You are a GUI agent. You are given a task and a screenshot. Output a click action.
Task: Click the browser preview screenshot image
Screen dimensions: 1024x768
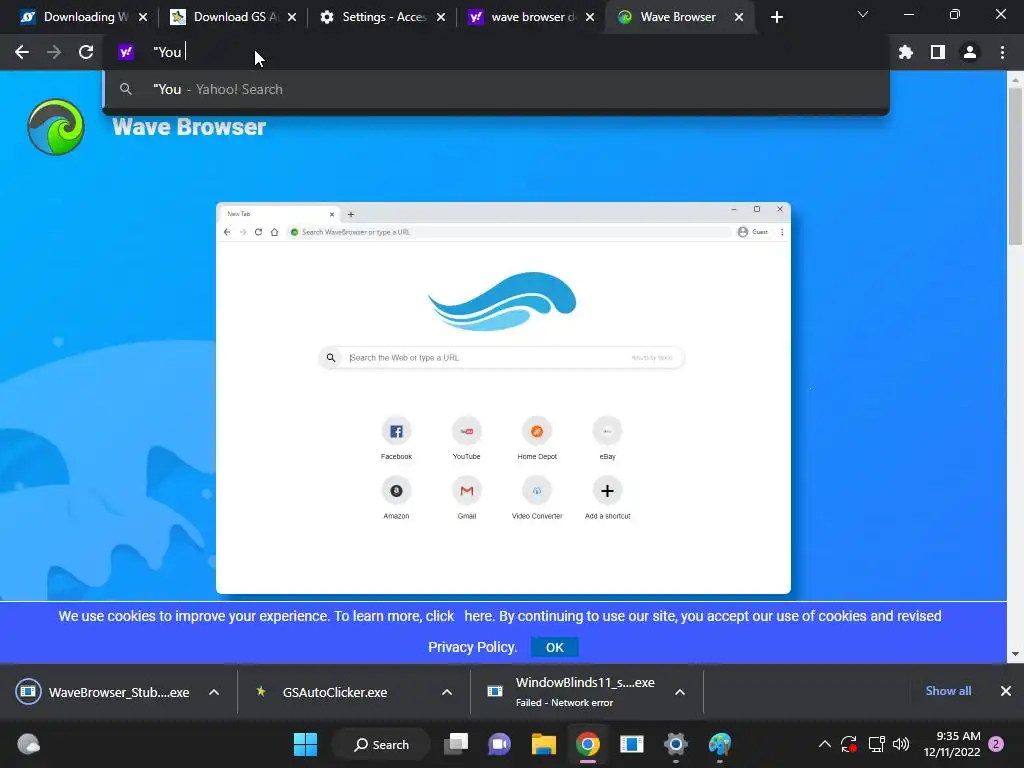tap(503, 398)
